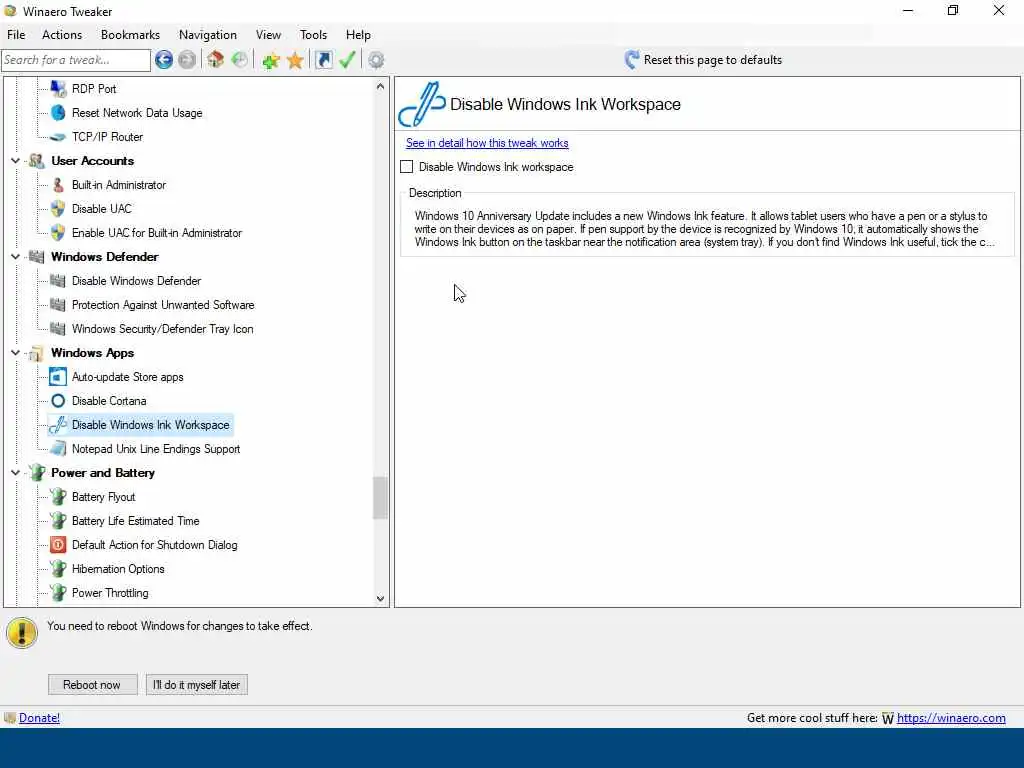Click the Hibernation Options icon
This screenshot has width=1024, height=768.
pos(58,569)
